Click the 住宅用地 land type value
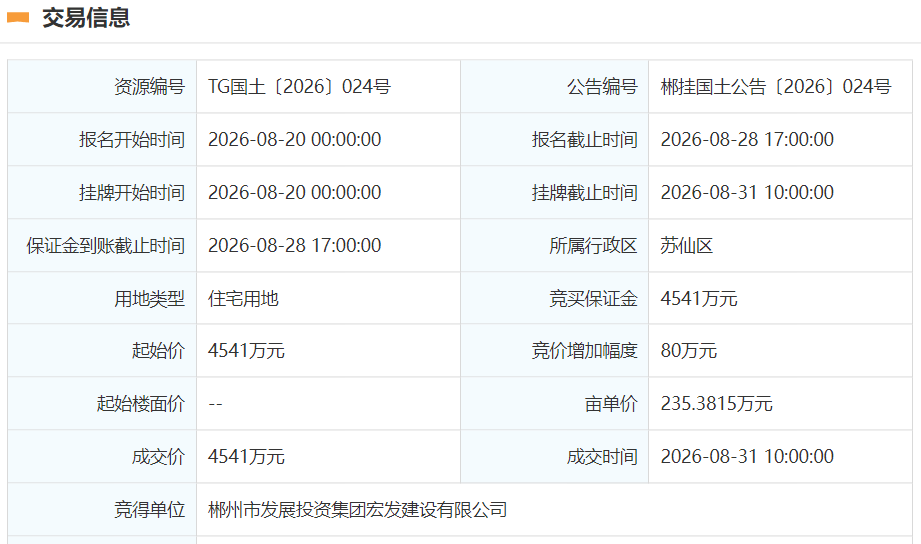Screen dimensions: 921x544 243,298
